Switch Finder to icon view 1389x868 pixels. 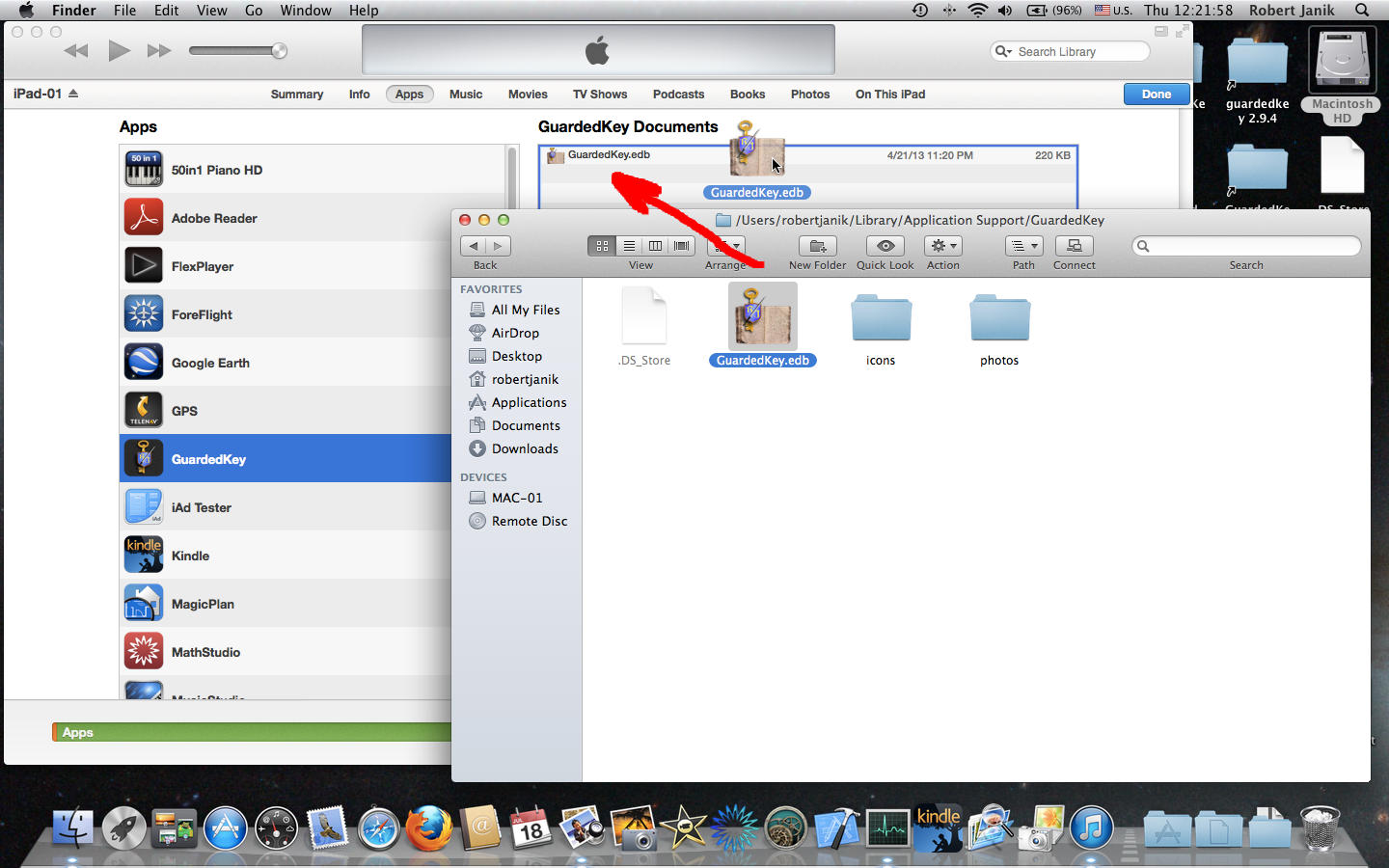(x=602, y=246)
